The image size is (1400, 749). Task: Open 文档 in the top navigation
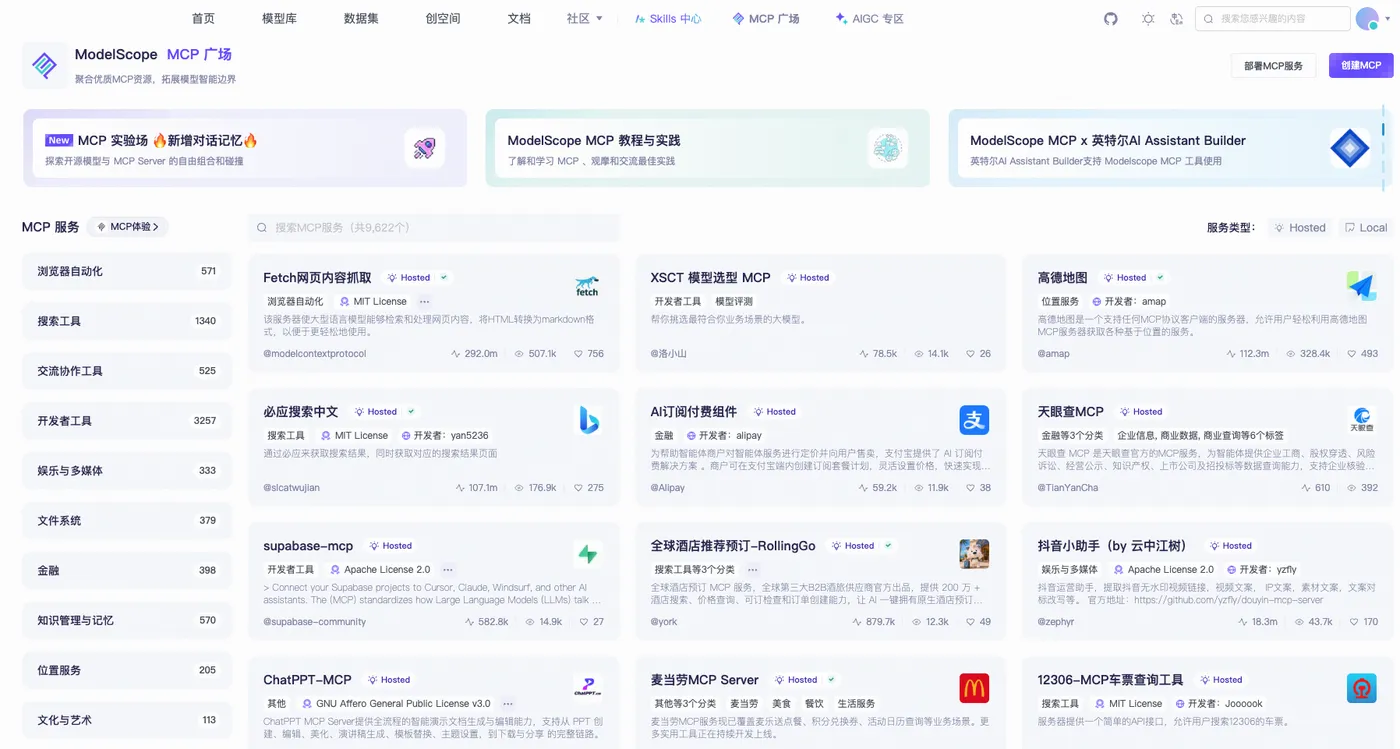tap(519, 19)
